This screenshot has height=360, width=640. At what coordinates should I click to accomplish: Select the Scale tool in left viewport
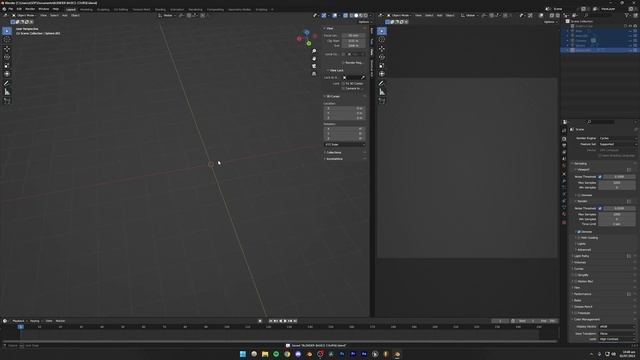[7, 66]
